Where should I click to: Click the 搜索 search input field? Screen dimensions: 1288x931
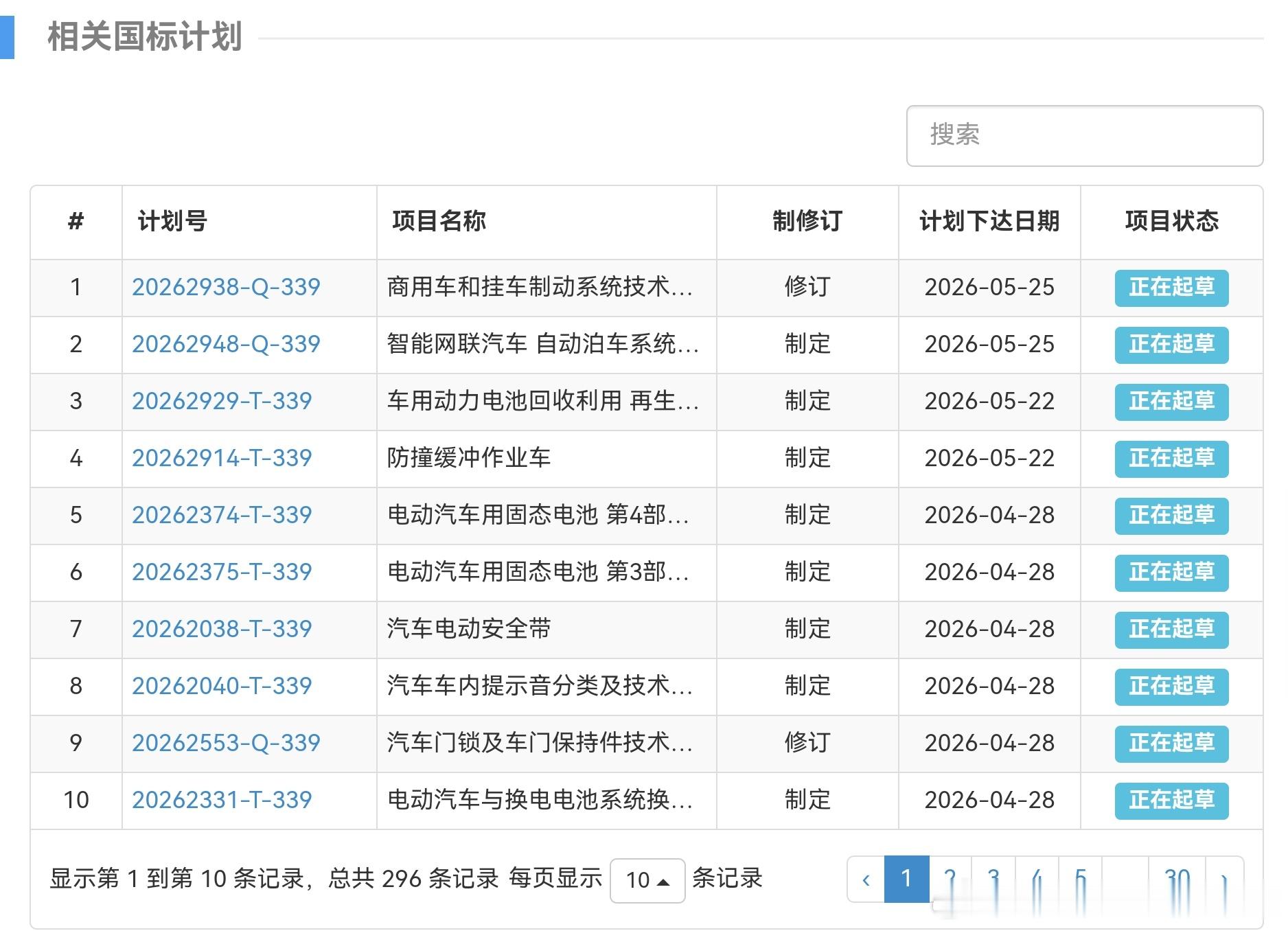1084,135
